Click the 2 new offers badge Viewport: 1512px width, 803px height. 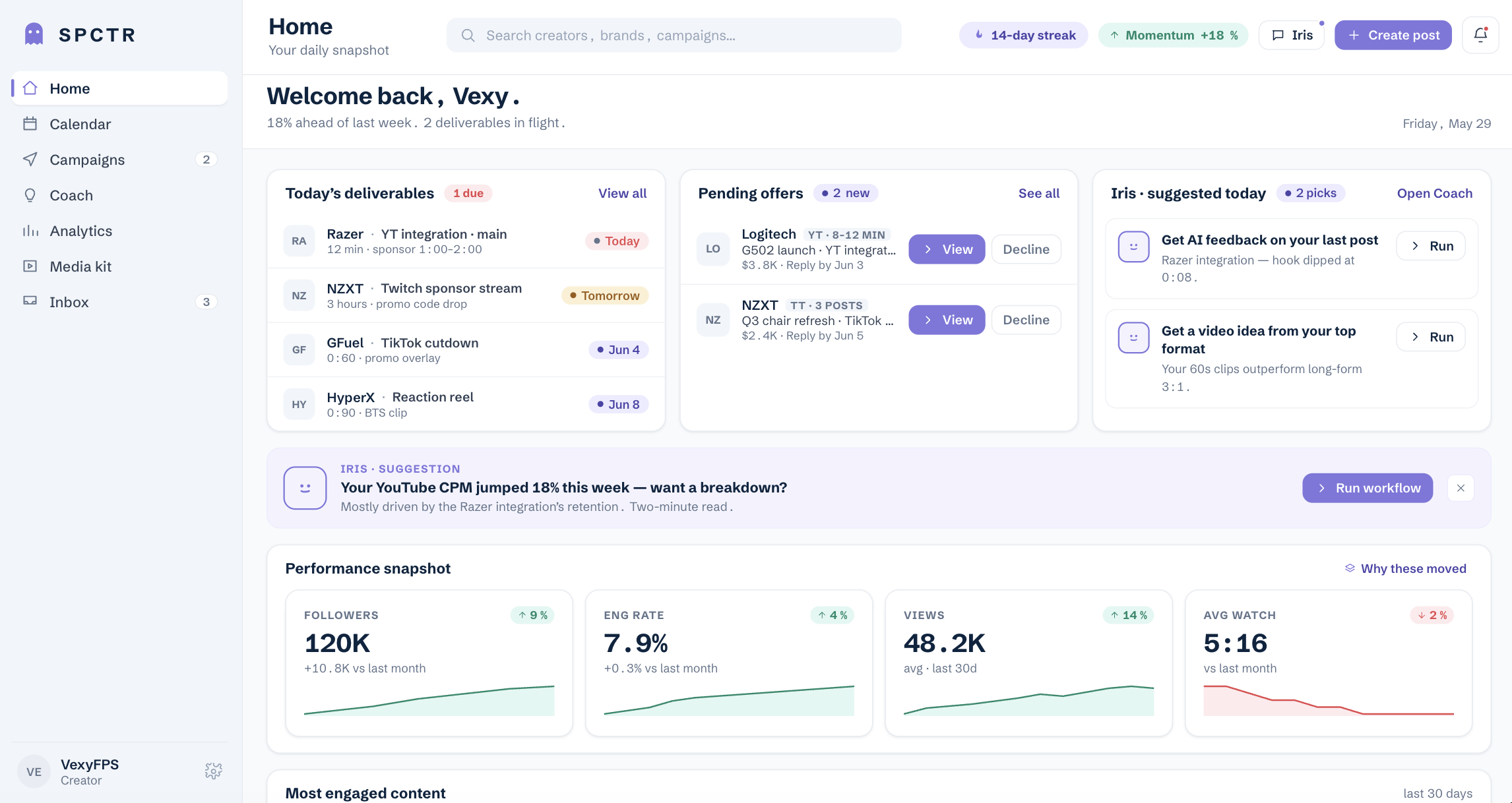[845, 193]
